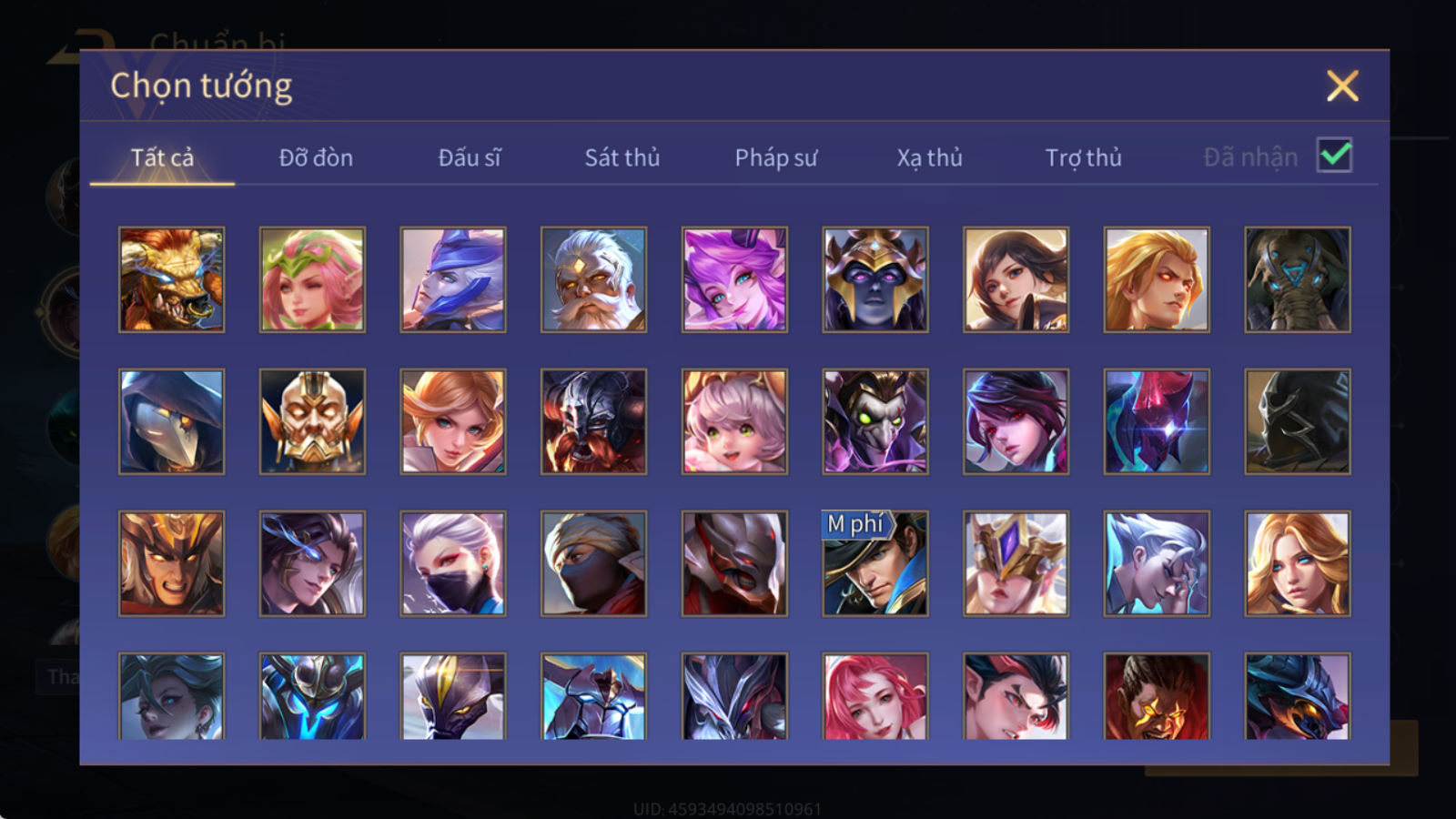The width and height of the screenshot is (1456, 819).
Task: Pick the pink-haired elf girl with green crown
Action: click(x=312, y=279)
